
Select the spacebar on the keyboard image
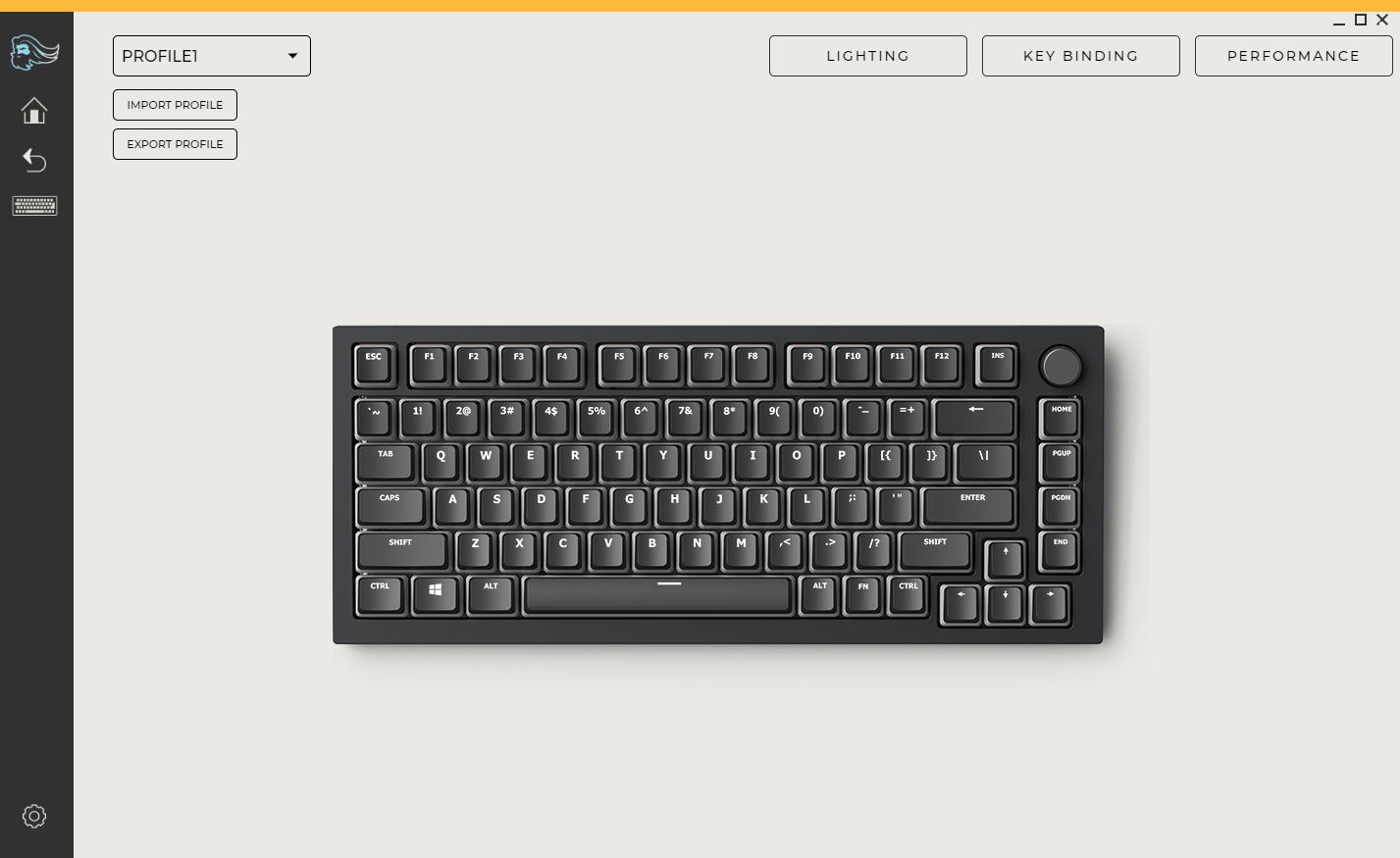[x=657, y=594]
